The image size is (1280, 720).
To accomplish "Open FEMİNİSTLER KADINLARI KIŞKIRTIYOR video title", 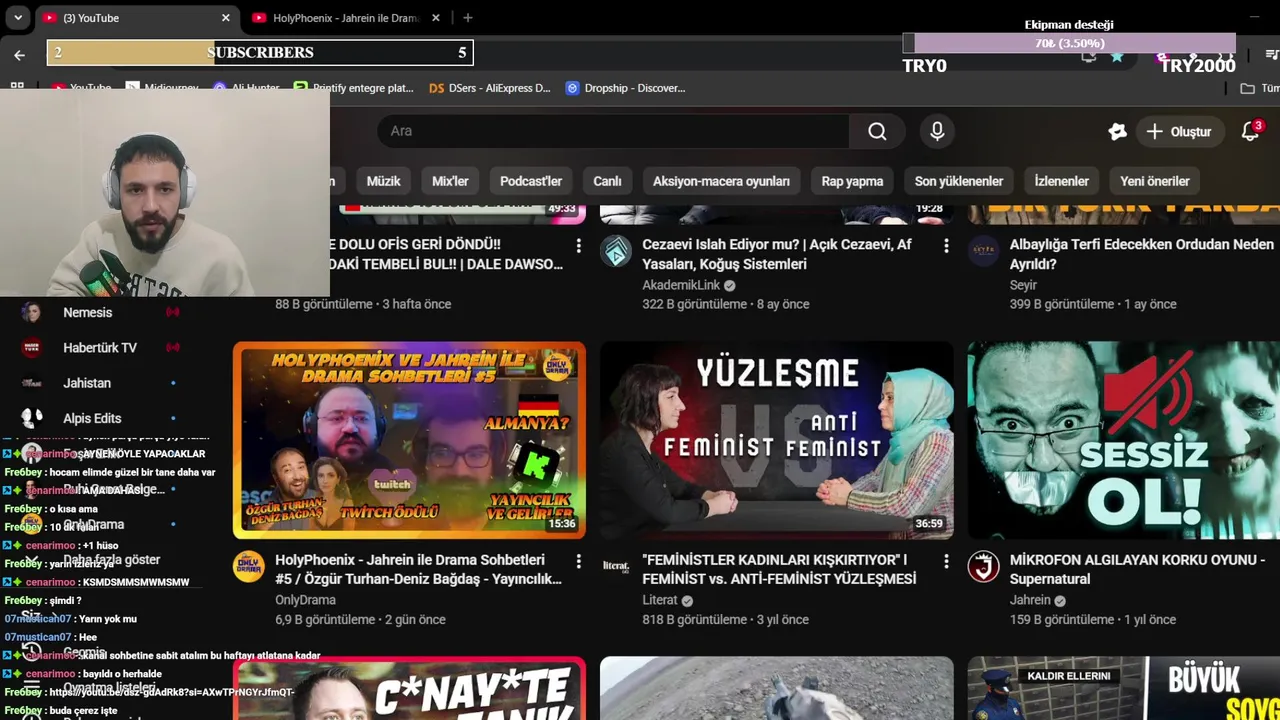I will point(779,569).
